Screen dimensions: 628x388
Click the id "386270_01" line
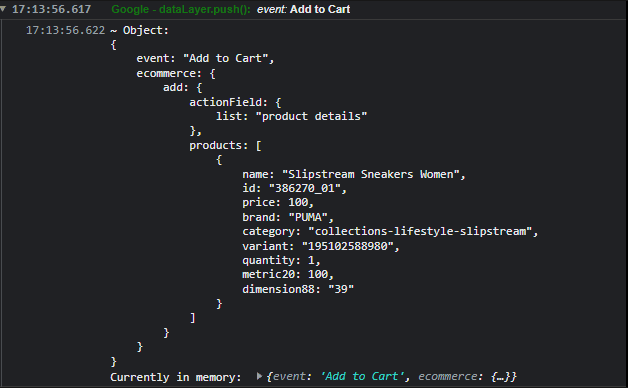(x=294, y=188)
